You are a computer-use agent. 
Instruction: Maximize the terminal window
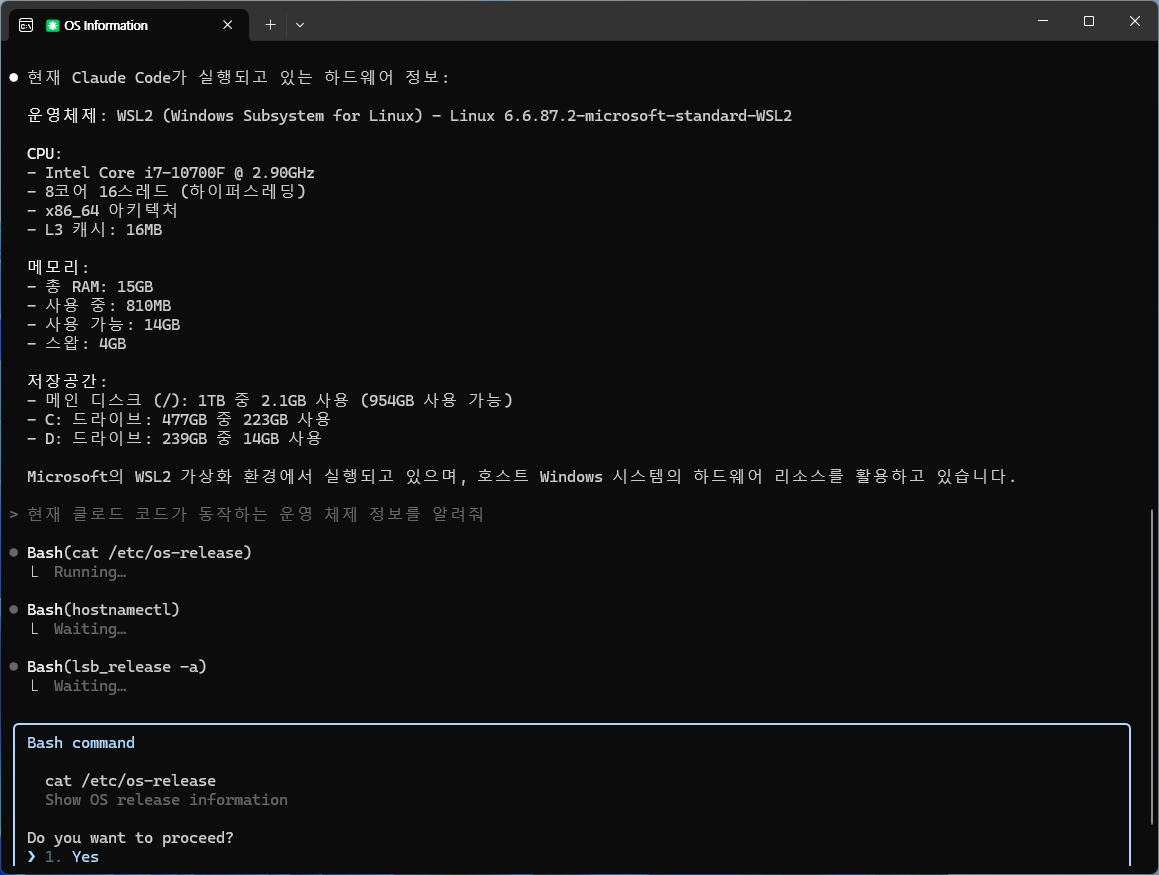coord(1089,21)
